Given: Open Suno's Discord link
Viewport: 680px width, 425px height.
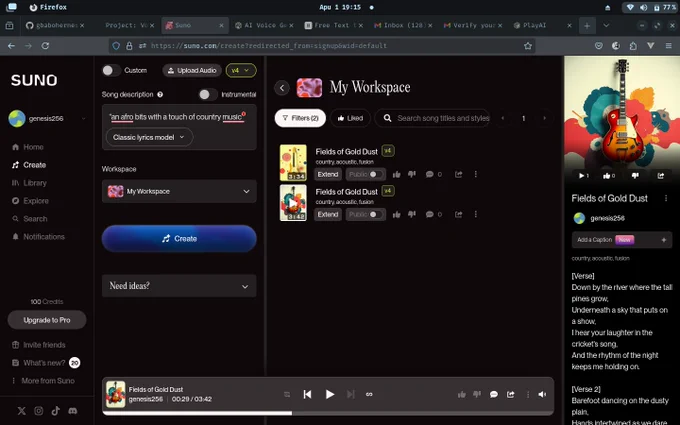Looking at the screenshot, I should 72,411.
